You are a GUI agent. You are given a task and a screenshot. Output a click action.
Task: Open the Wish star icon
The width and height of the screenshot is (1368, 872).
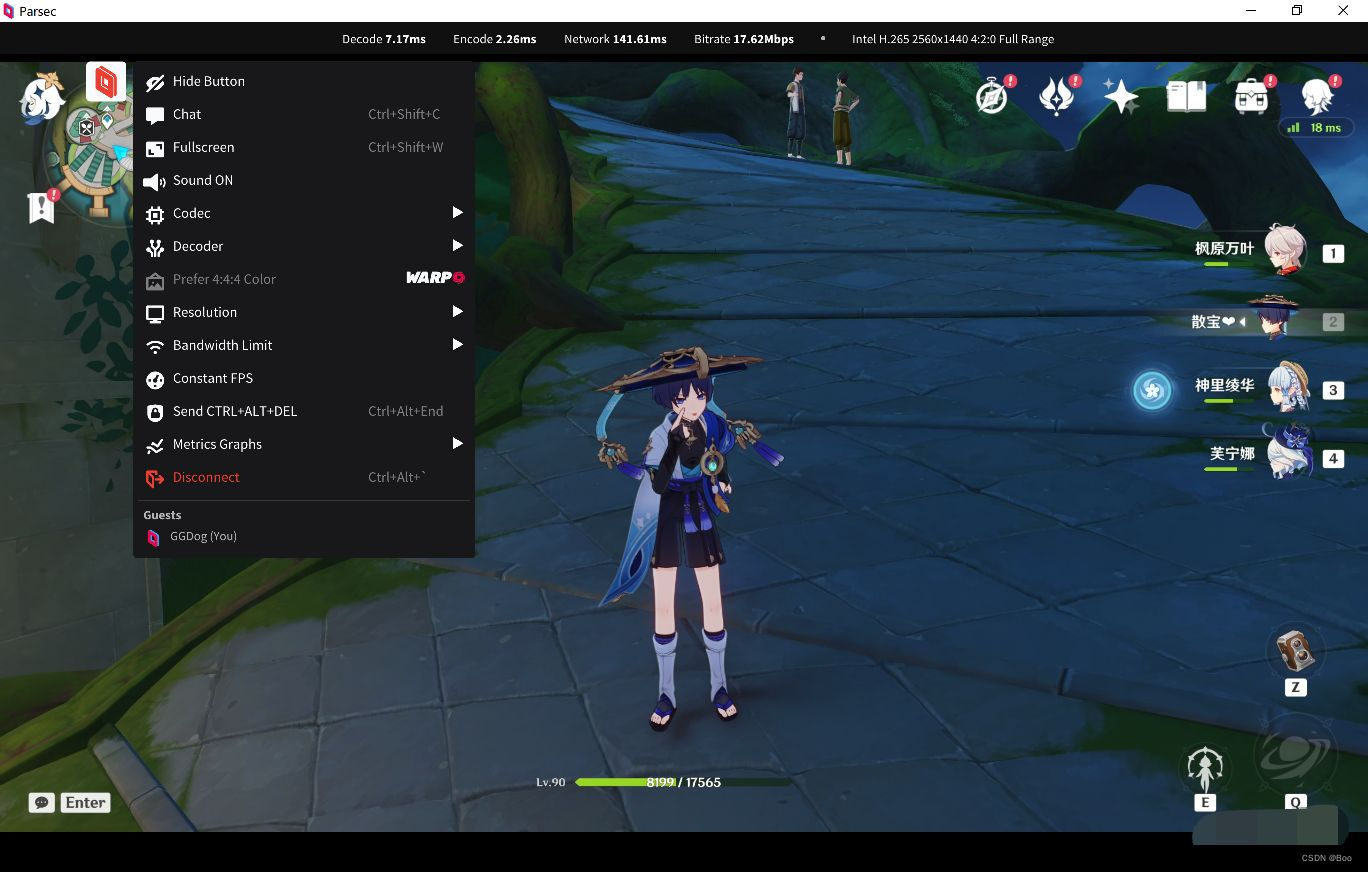point(1121,97)
